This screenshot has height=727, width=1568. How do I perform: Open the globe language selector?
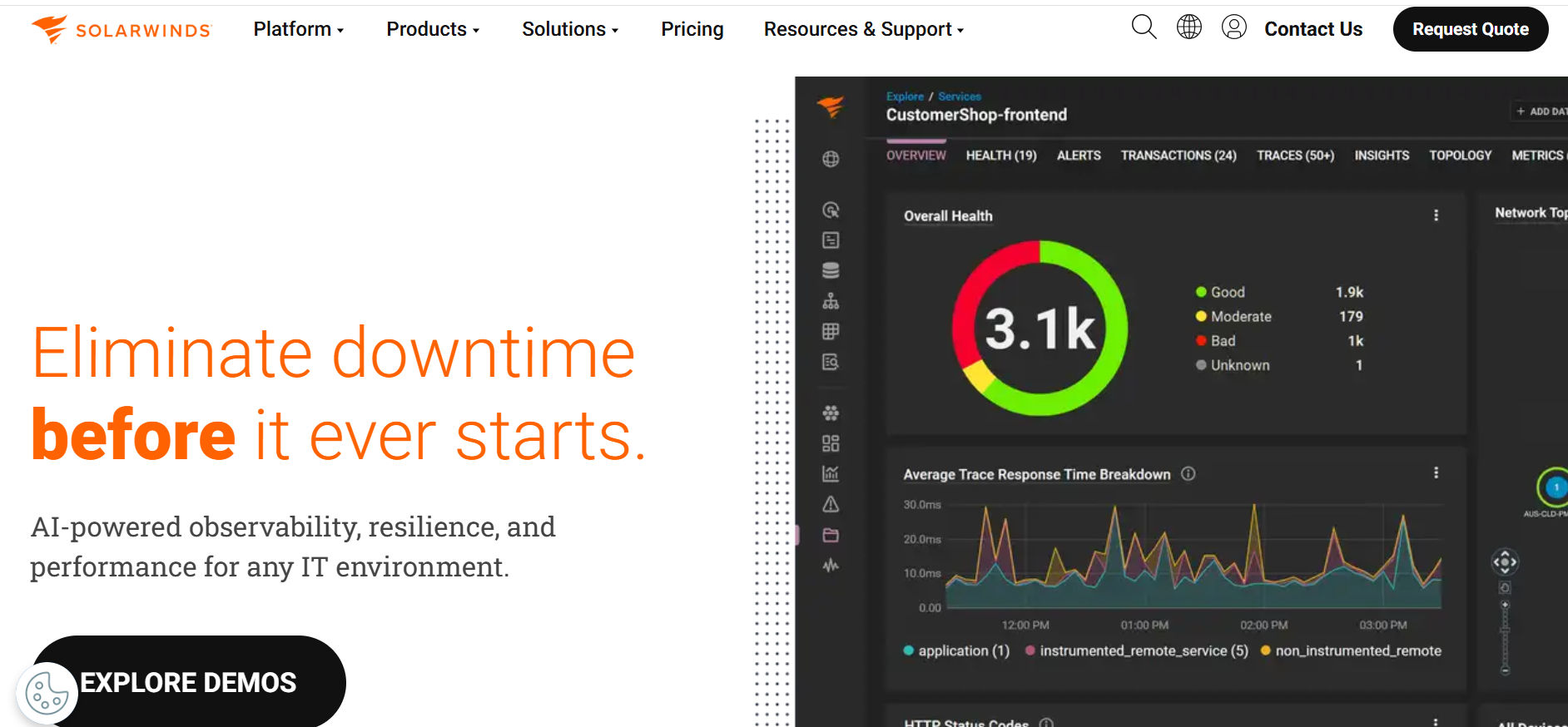[x=1189, y=27]
